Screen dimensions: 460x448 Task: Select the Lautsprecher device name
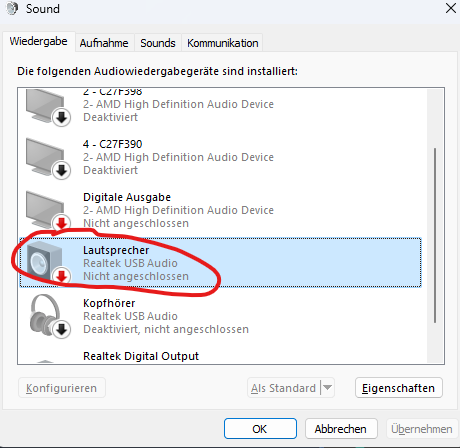[x=116, y=250]
